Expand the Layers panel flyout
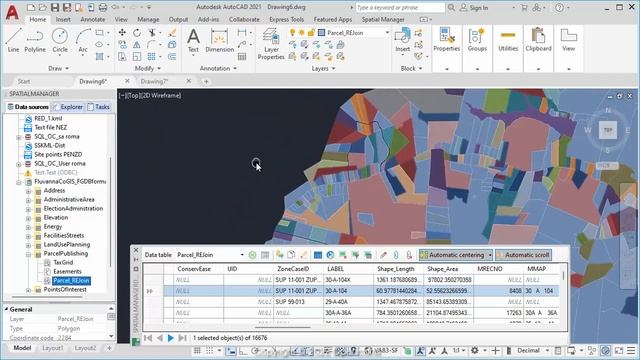Screen dimensions: 640x360 pos(323,68)
